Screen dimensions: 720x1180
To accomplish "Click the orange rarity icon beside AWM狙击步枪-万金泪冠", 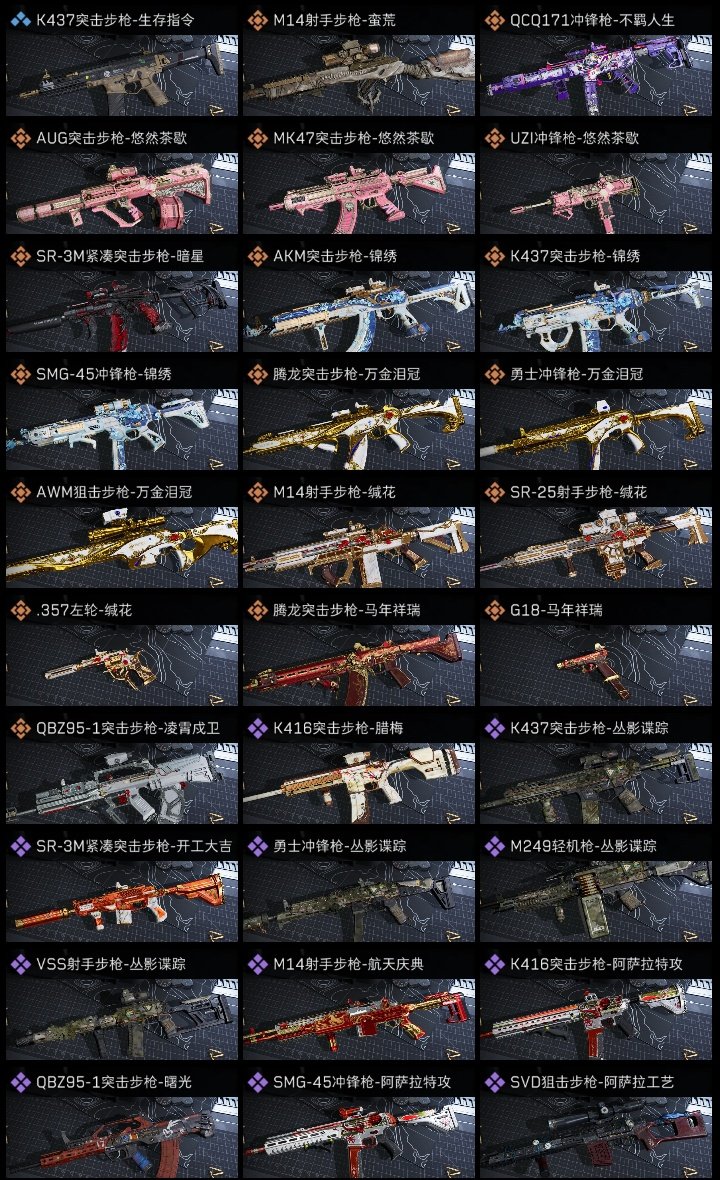I will coord(20,492).
